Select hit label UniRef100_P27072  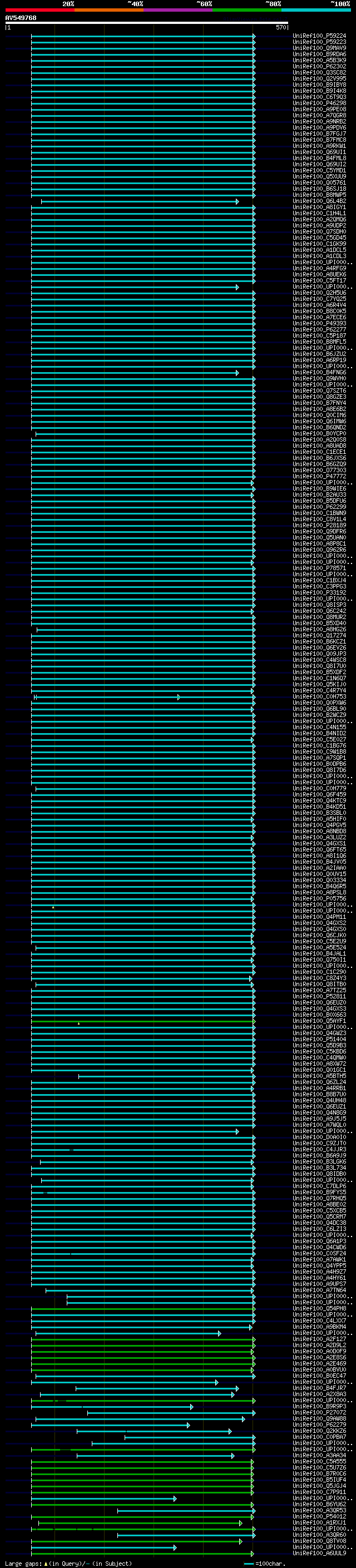point(319,1412)
